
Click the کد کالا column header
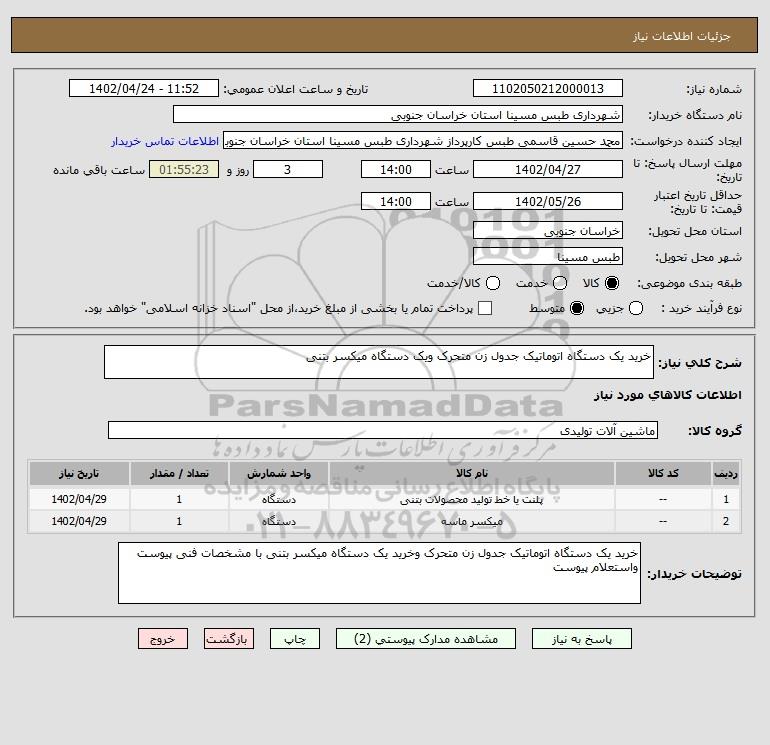click(663, 473)
